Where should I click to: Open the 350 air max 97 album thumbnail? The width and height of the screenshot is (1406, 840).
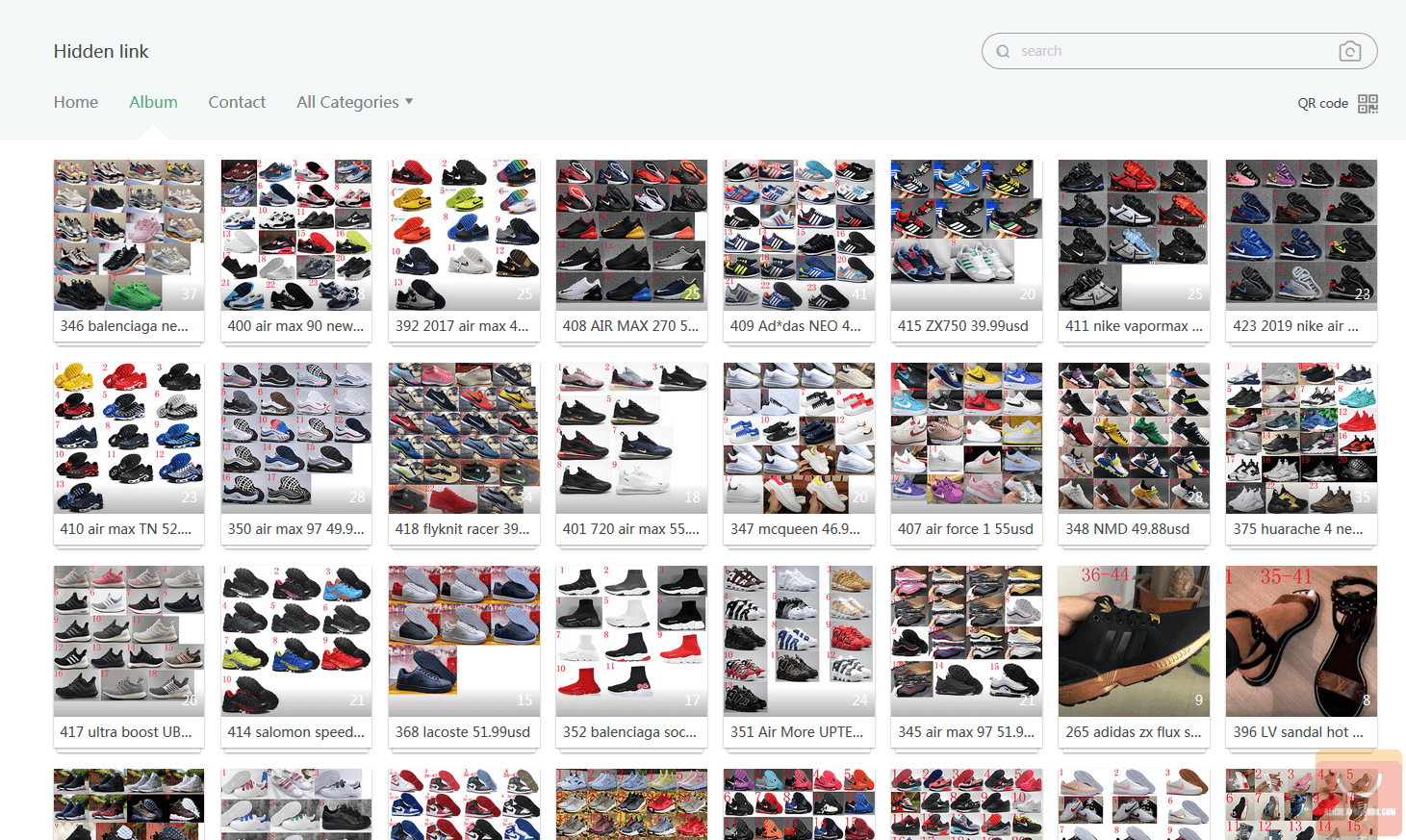[296, 438]
